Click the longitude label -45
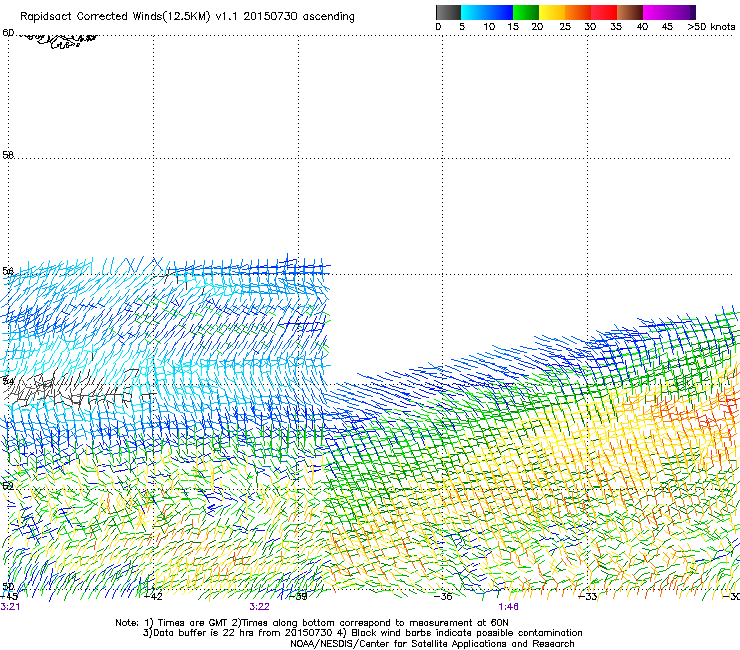The image size is (740, 650). (x=9, y=596)
